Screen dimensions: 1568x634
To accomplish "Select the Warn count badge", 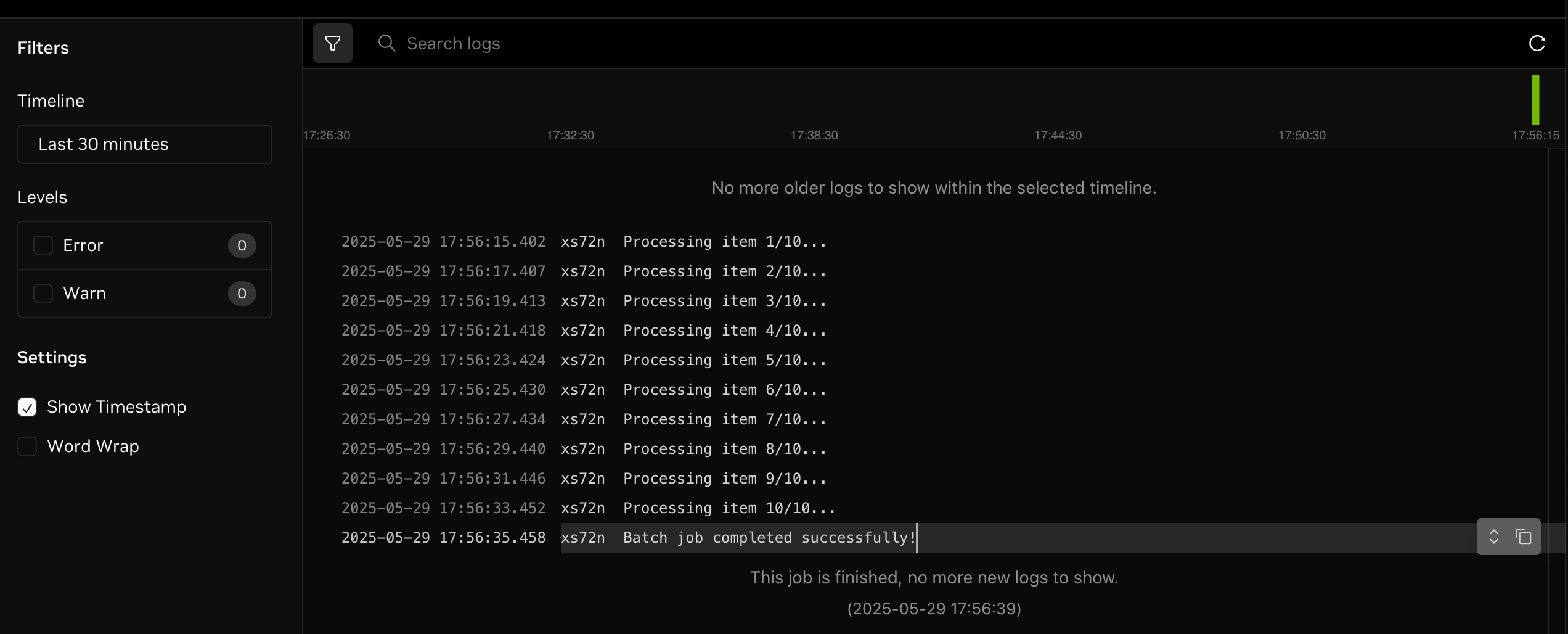I will 242,294.
